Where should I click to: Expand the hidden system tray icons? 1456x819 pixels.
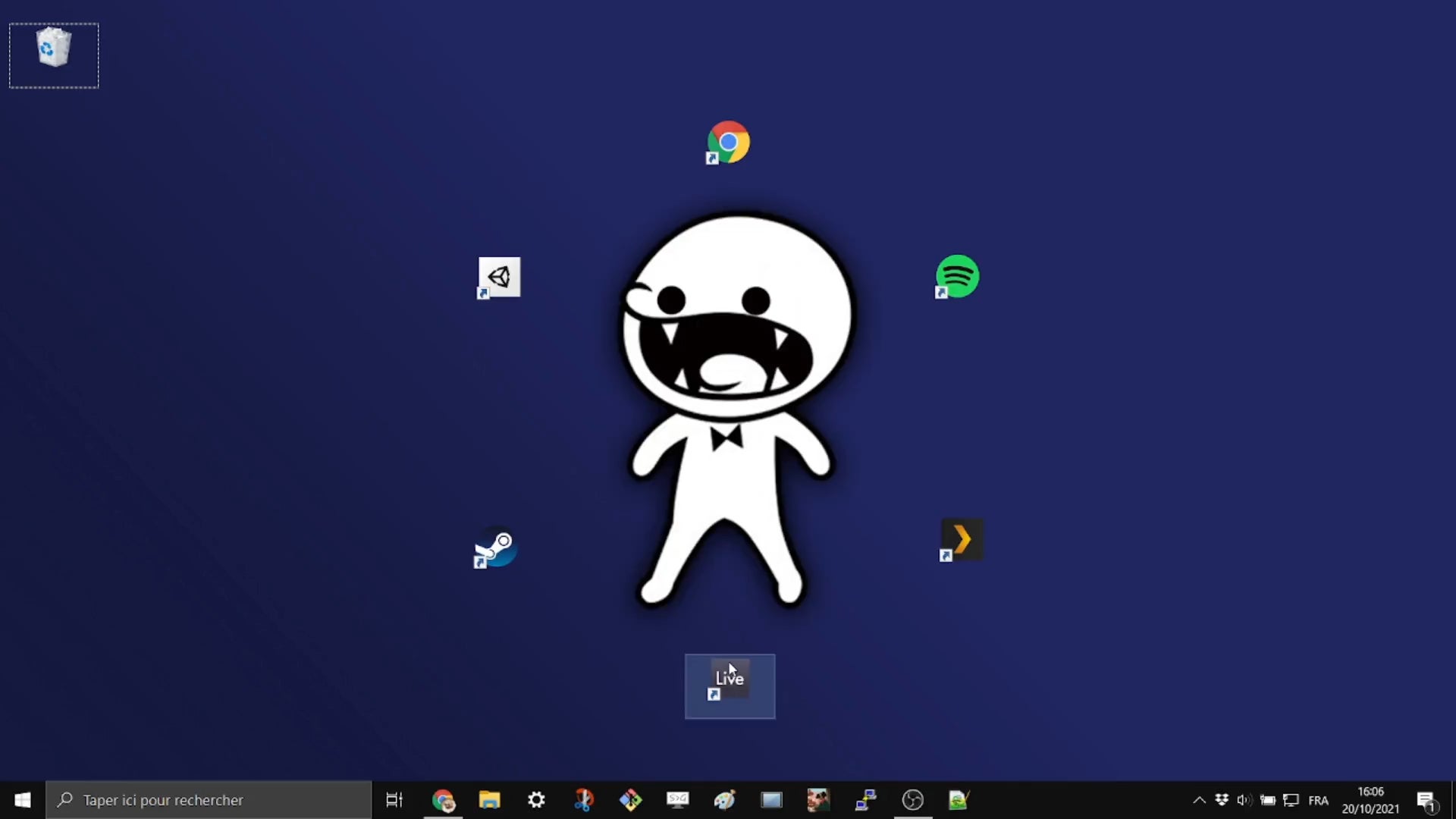pyautogui.click(x=1199, y=800)
